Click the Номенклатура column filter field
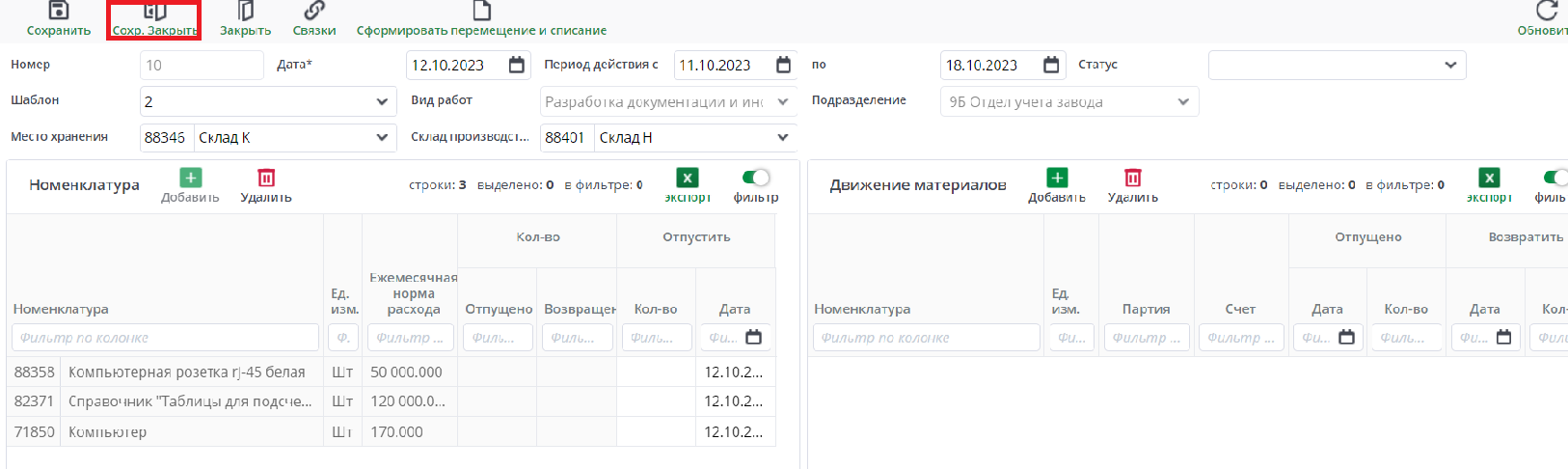 [x=165, y=338]
